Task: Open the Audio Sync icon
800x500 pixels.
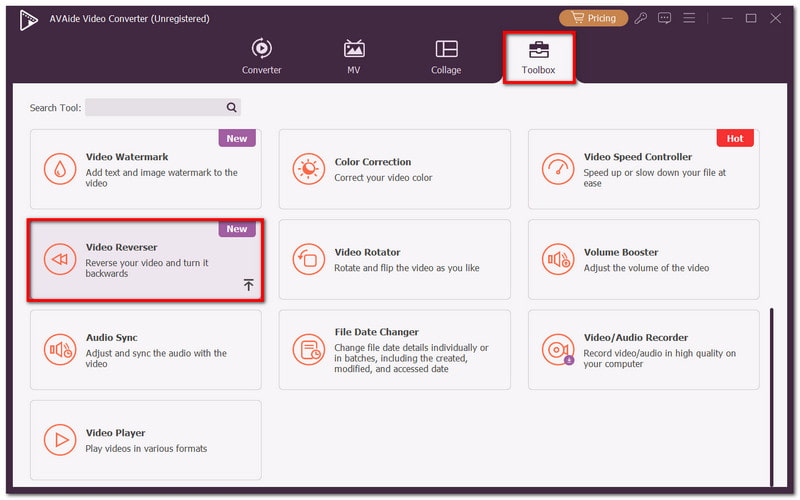Action: pyautogui.click(x=60, y=350)
